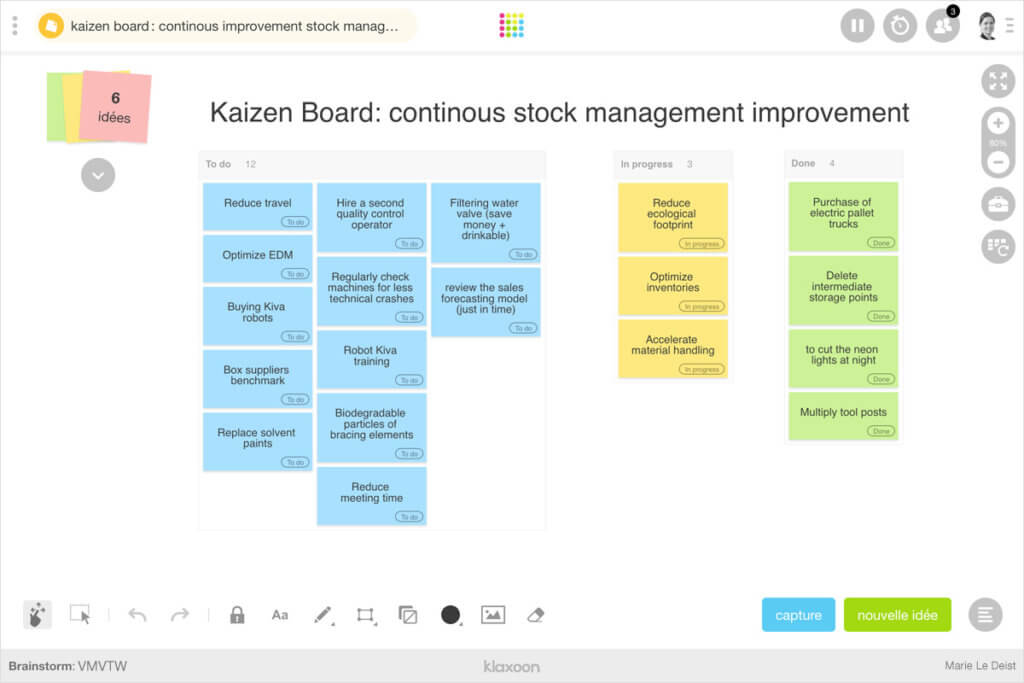
Task: Enable the touch interaction mode
Action: 37,615
